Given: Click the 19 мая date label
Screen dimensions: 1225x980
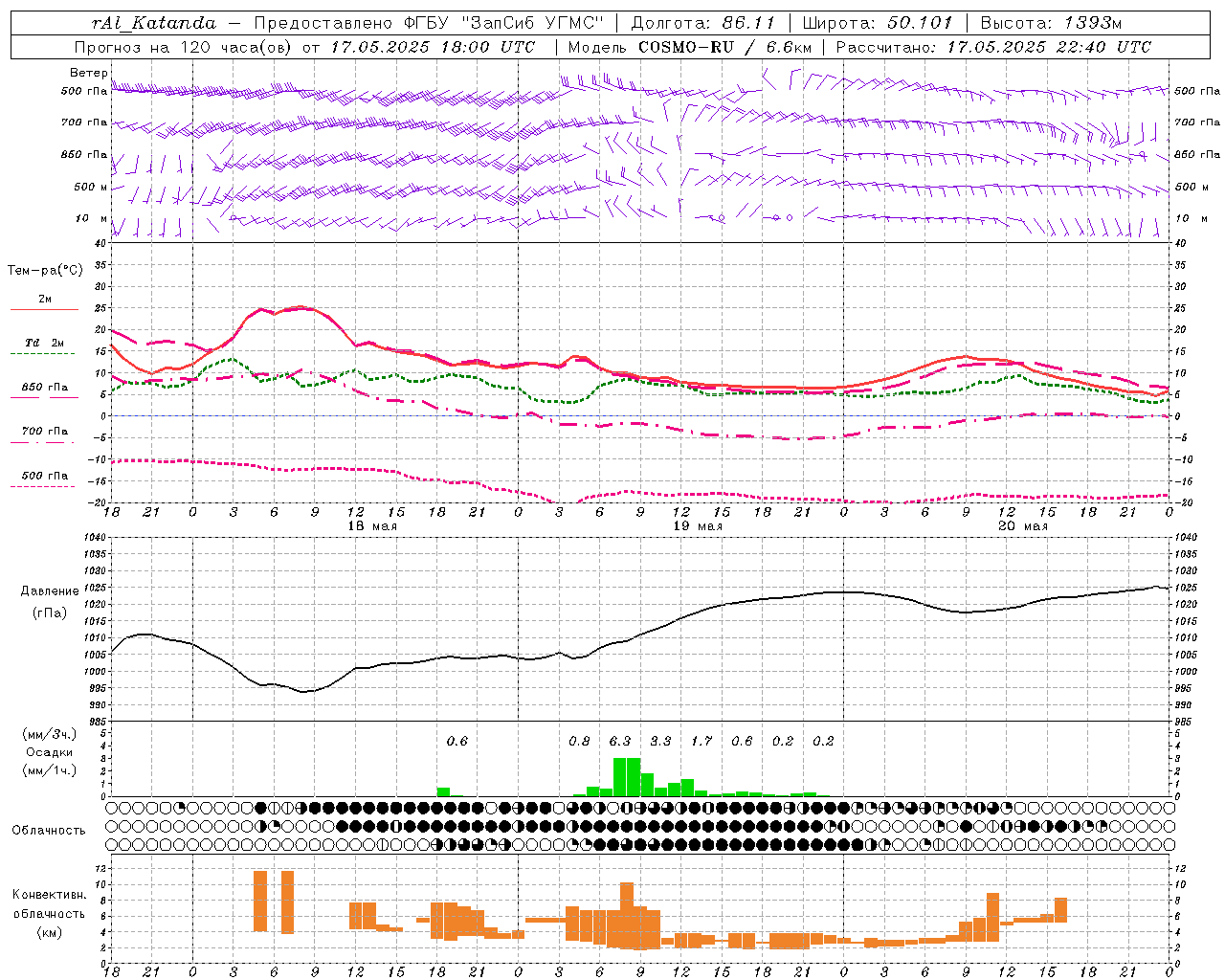Looking at the screenshot, I should [x=698, y=526].
